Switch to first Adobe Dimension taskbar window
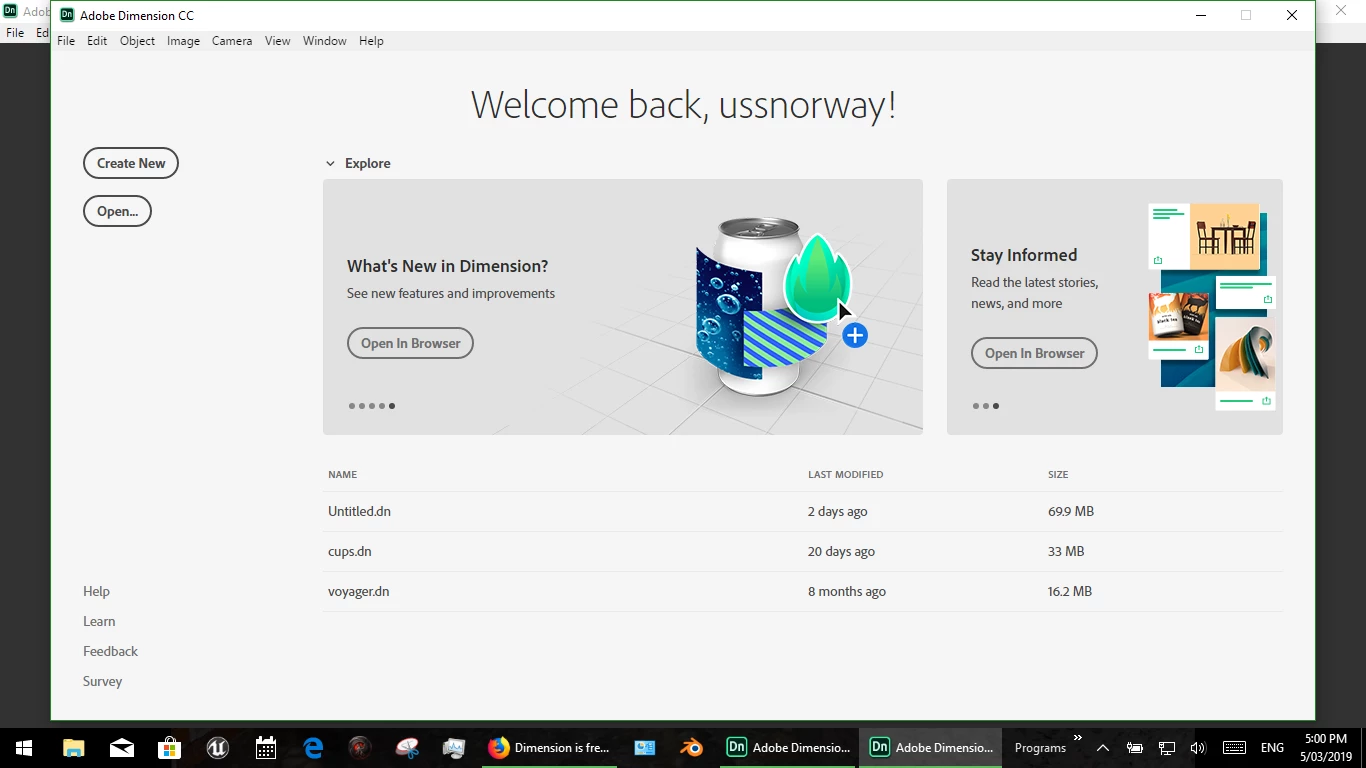The height and width of the screenshot is (768, 1366). (x=789, y=747)
